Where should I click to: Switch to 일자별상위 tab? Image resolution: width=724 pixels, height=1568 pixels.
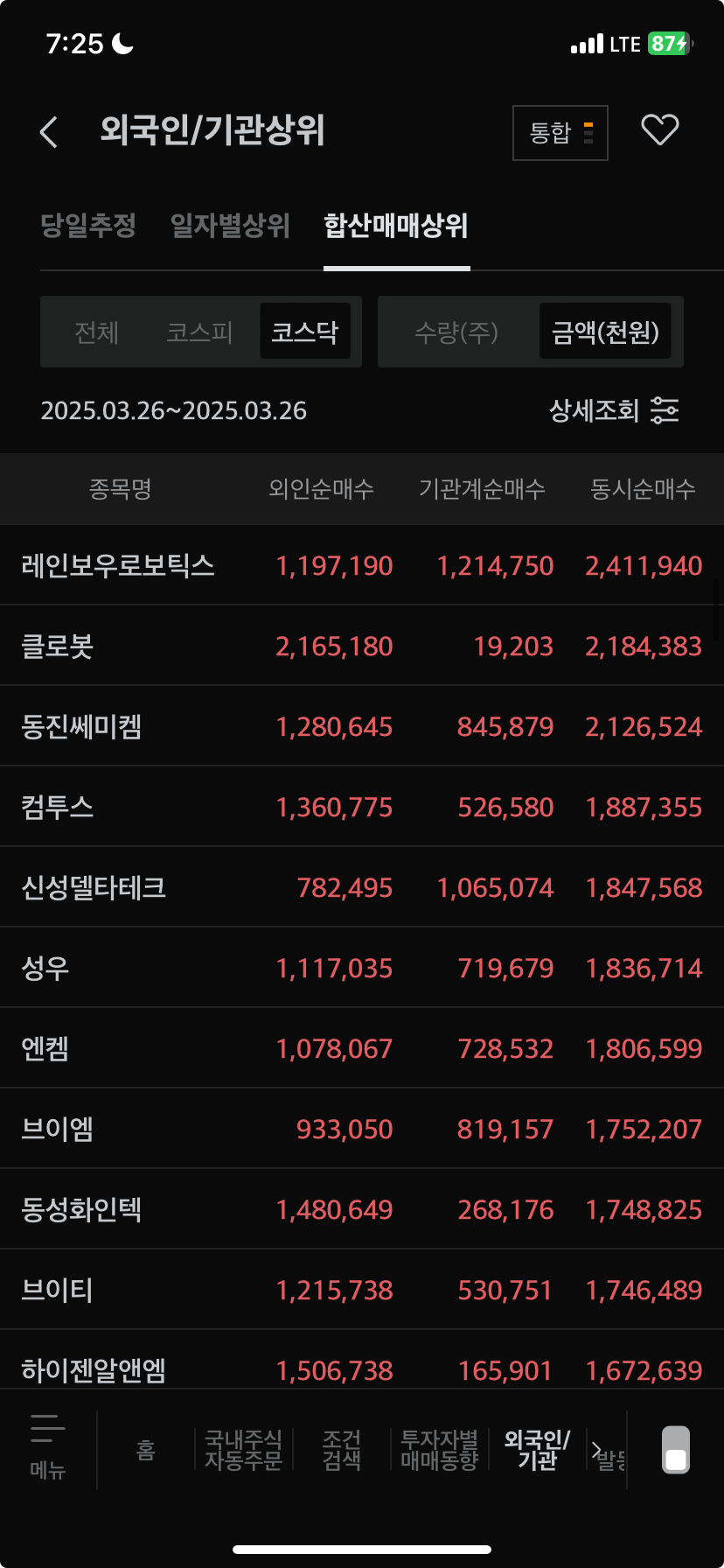tap(230, 226)
